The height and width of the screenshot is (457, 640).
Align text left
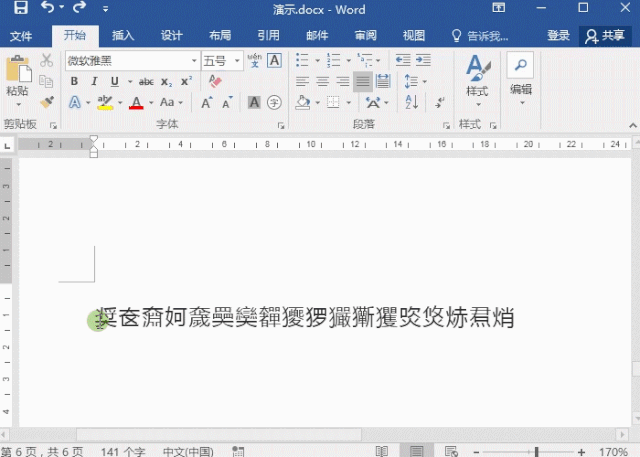coord(302,82)
